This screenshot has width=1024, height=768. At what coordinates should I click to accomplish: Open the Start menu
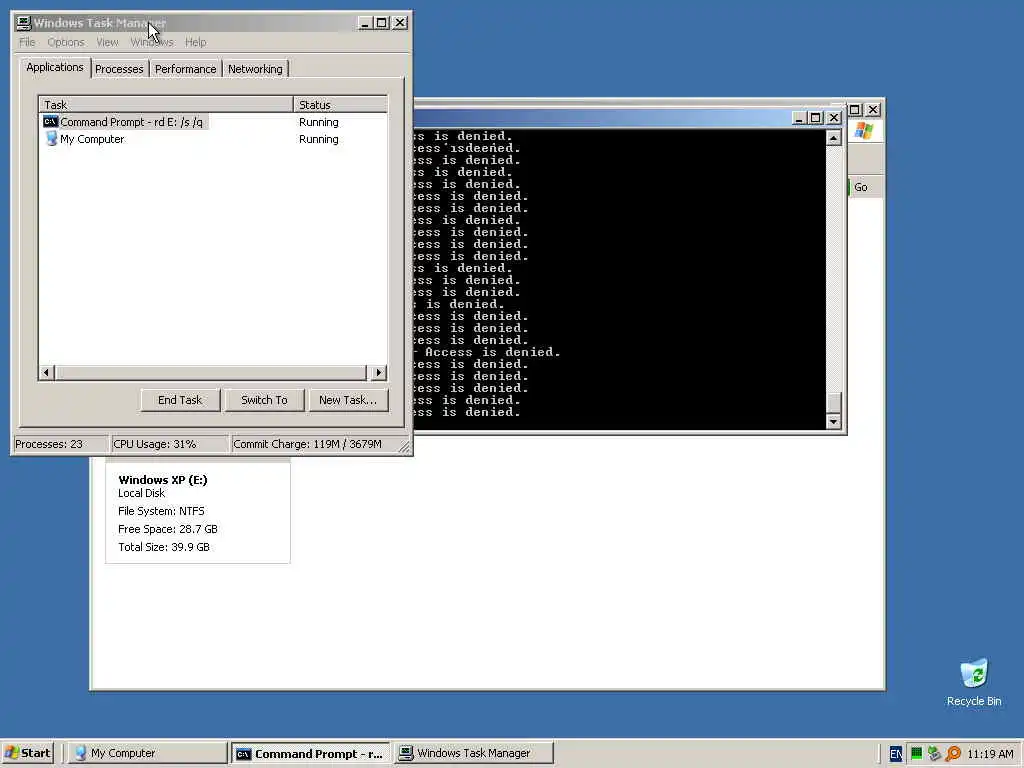pyautogui.click(x=27, y=753)
